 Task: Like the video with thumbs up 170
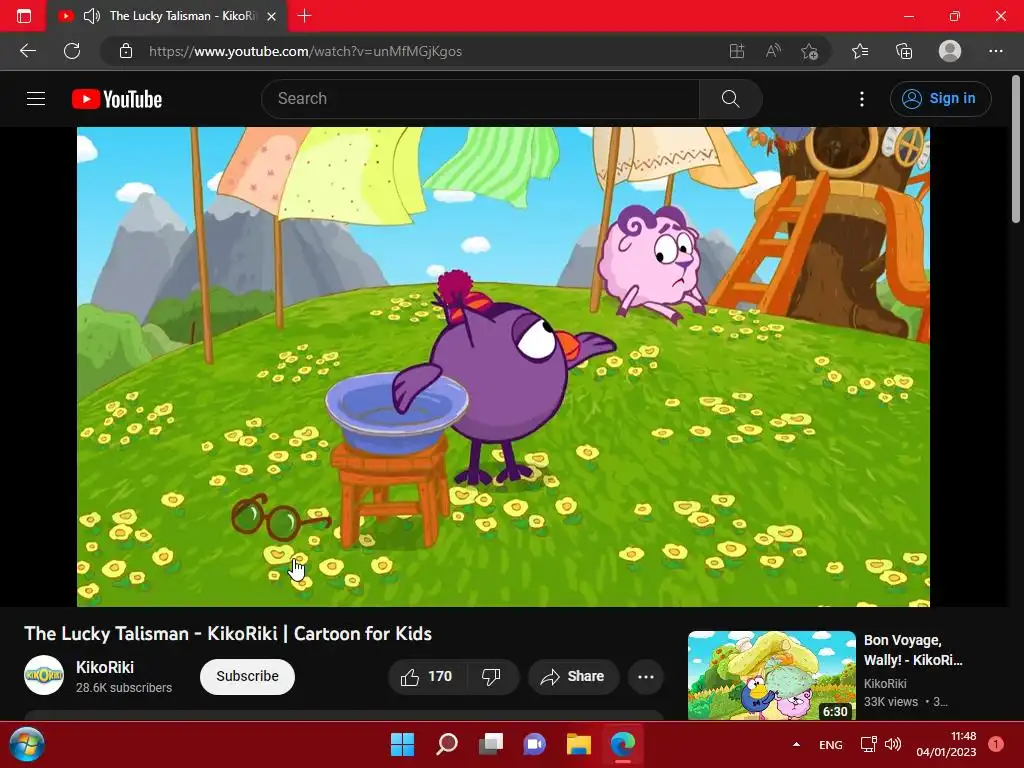(427, 677)
